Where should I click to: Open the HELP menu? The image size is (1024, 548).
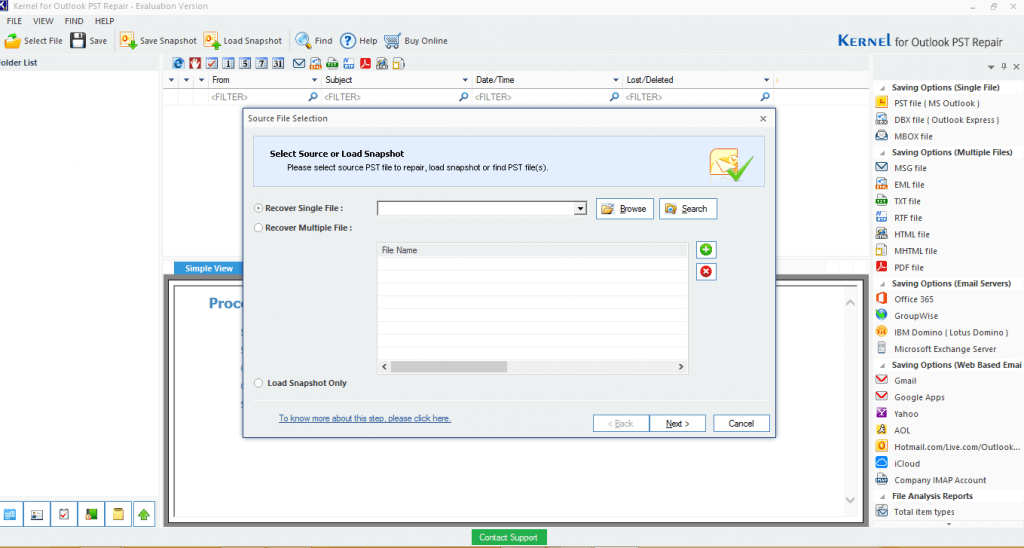coord(104,21)
